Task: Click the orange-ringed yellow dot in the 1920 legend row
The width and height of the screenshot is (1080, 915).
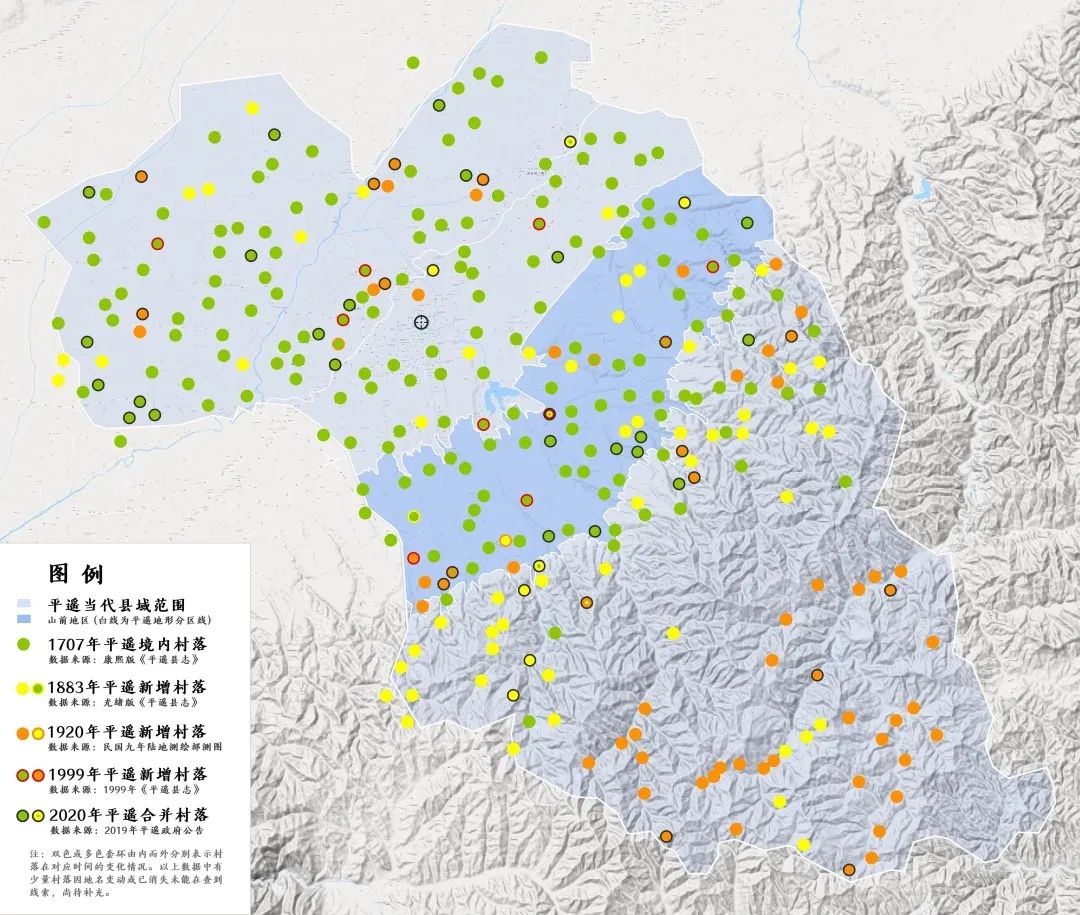Action: 38,733
